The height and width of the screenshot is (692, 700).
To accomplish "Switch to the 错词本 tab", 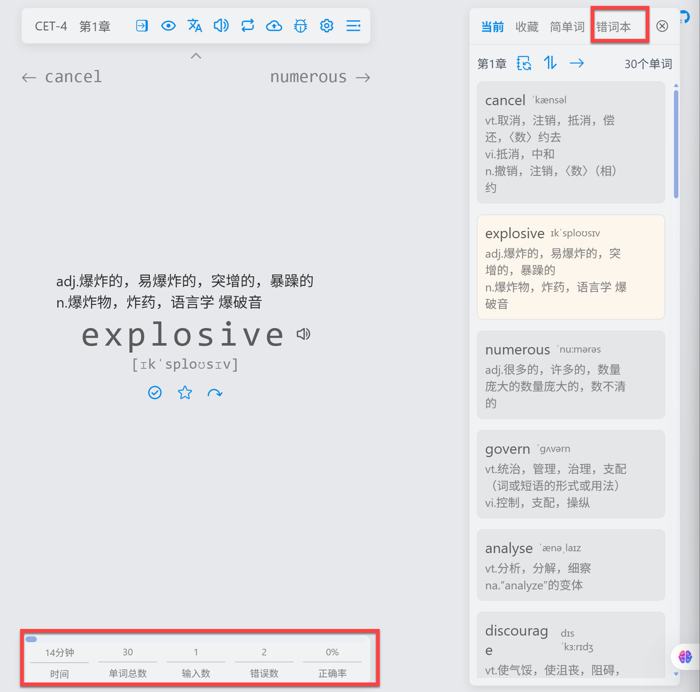I will coord(613,27).
